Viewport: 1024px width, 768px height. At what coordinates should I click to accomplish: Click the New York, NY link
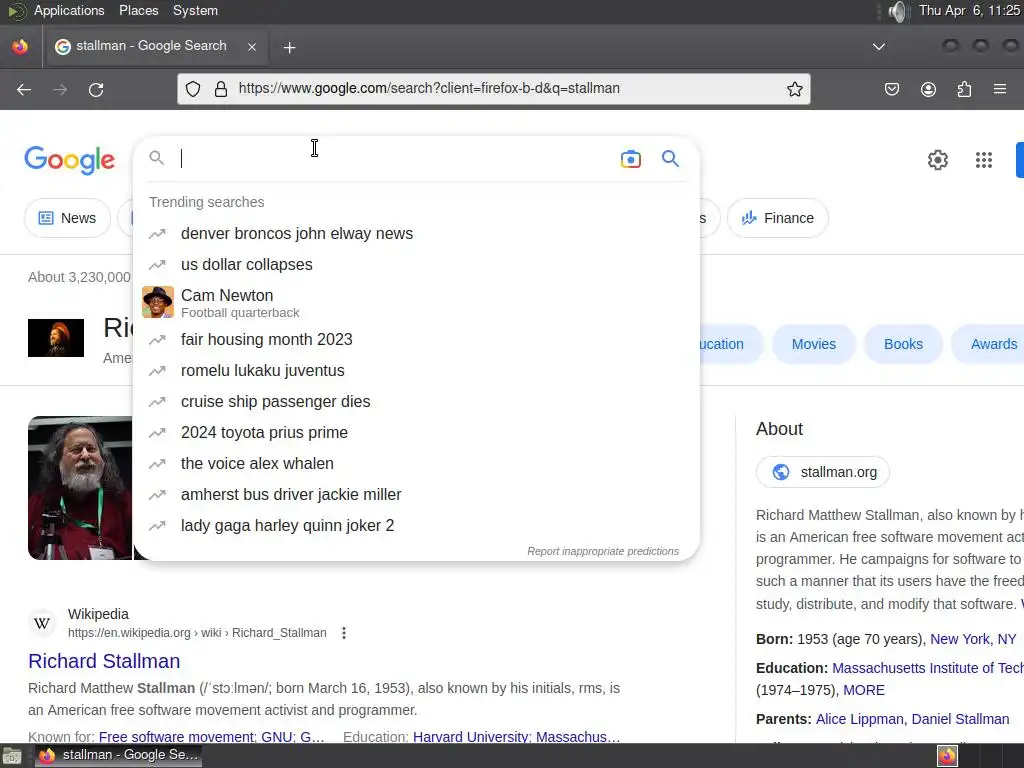[x=972, y=639]
